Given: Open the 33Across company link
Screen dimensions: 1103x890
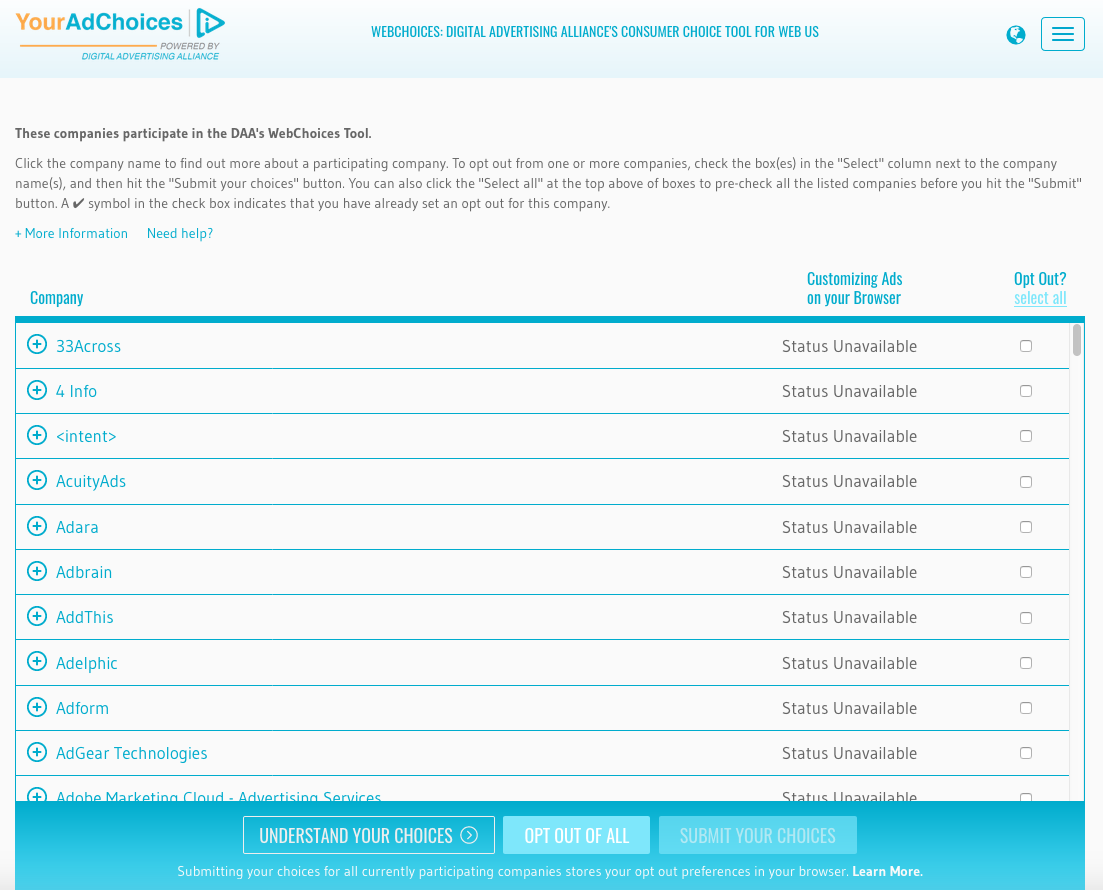Looking at the screenshot, I should (x=89, y=346).
